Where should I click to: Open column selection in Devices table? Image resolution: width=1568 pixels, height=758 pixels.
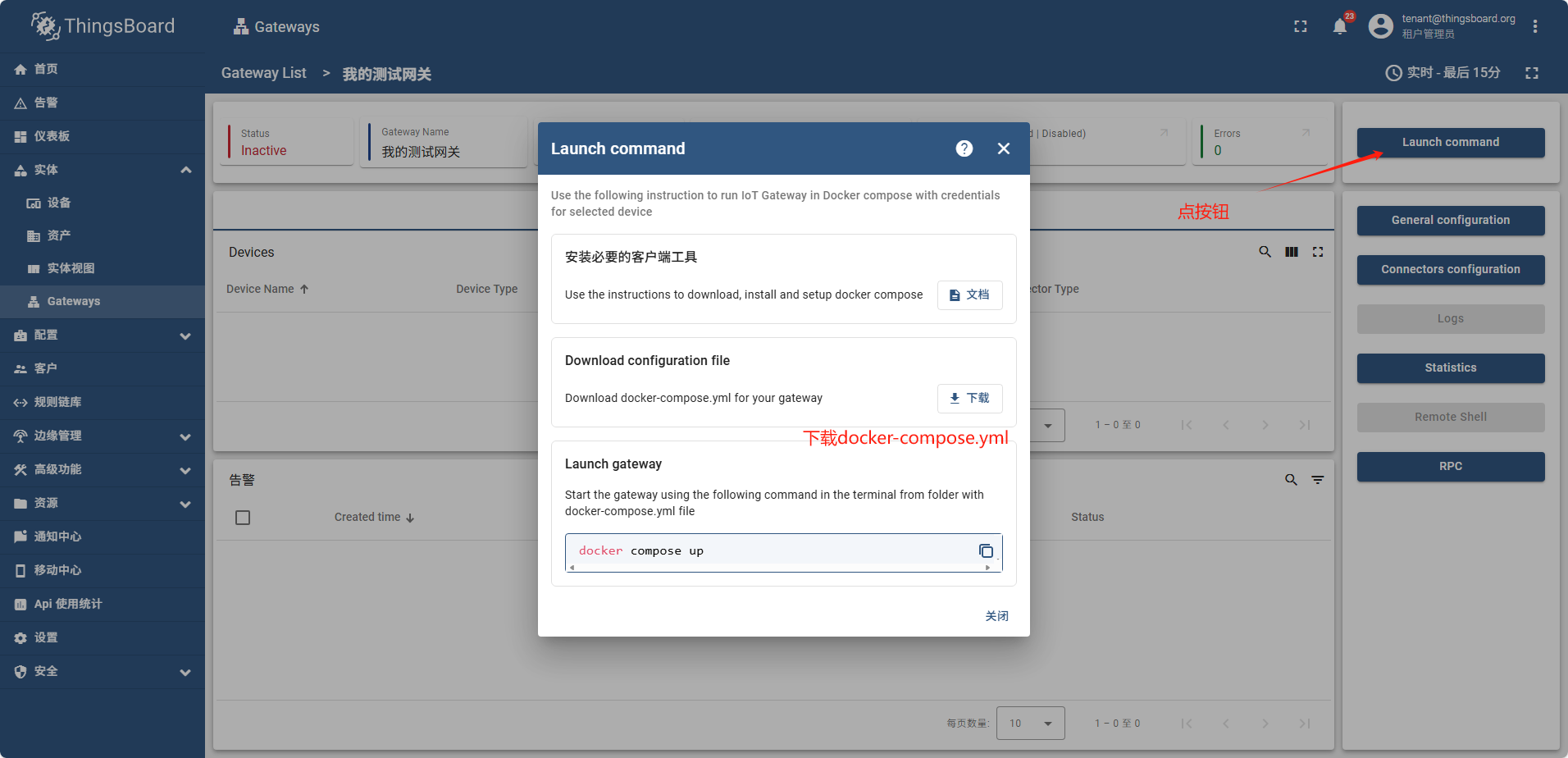pyautogui.click(x=1292, y=252)
